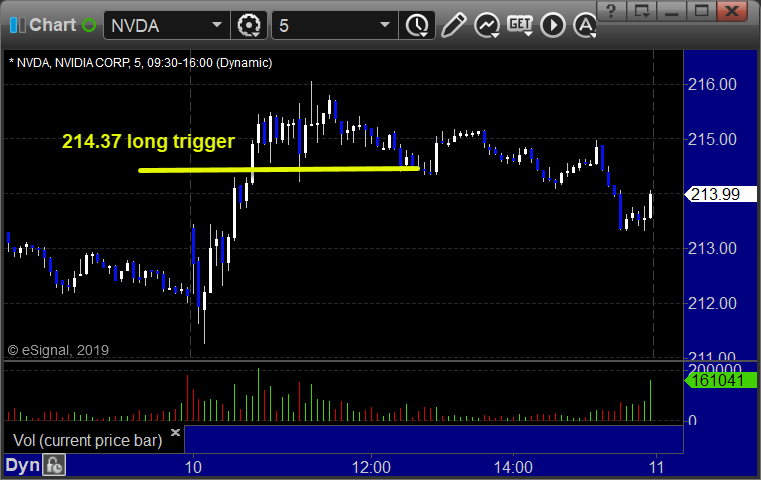The width and height of the screenshot is (761, 480).
Task: Close the Vol study pane with x
Action: tap(175, 432)
